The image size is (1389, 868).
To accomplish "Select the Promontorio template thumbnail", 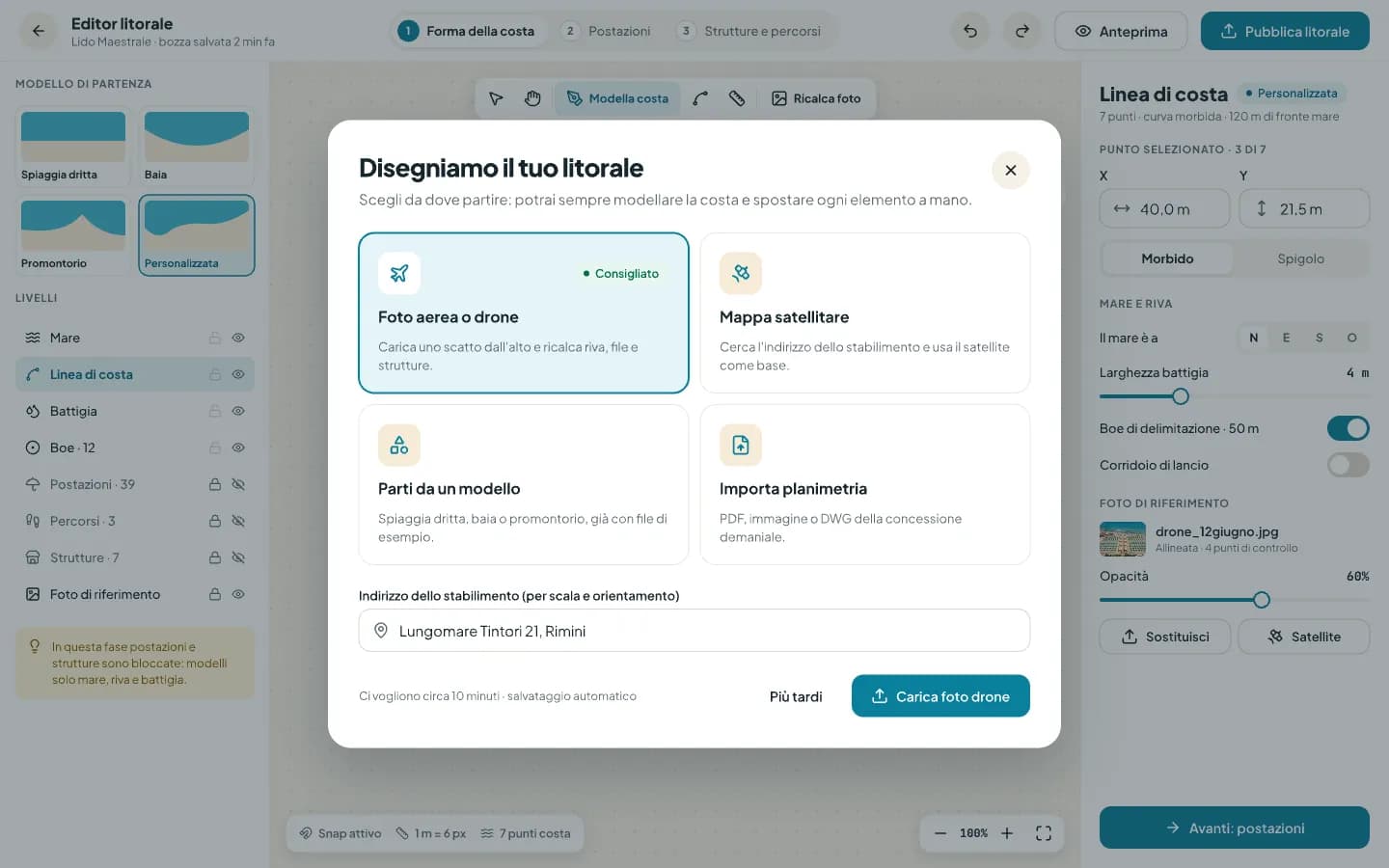I will coord(73,235).
